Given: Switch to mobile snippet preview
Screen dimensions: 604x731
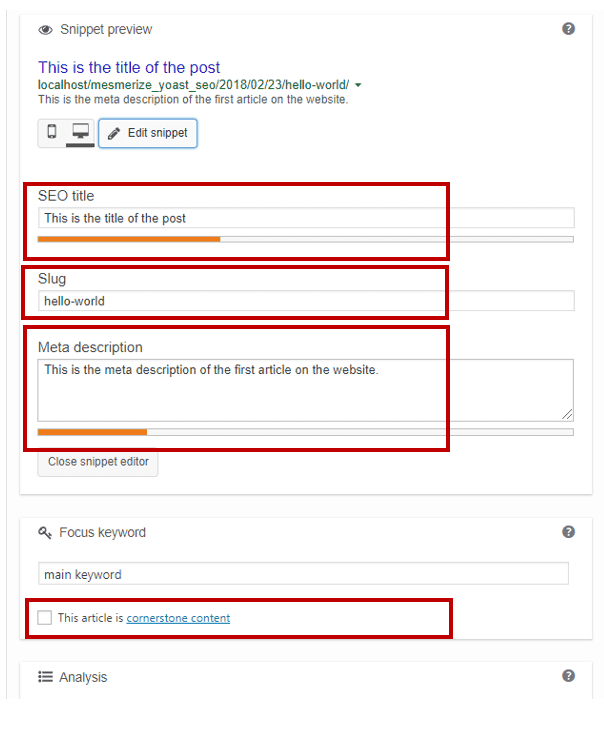Looking at the screenshot, I should tap(52, 132).
